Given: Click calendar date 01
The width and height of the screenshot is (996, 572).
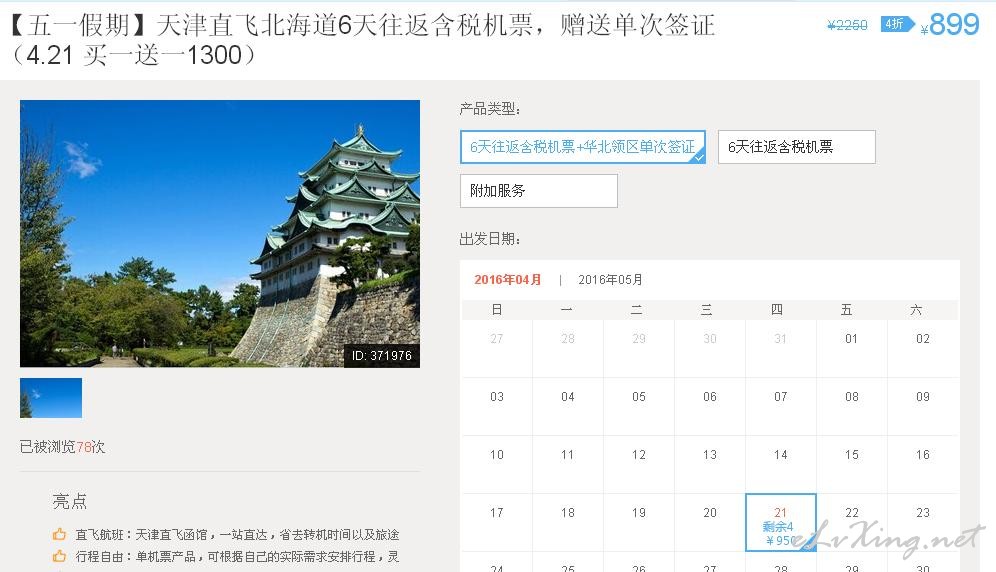Looking at the screenshot, I should point(851,339).
